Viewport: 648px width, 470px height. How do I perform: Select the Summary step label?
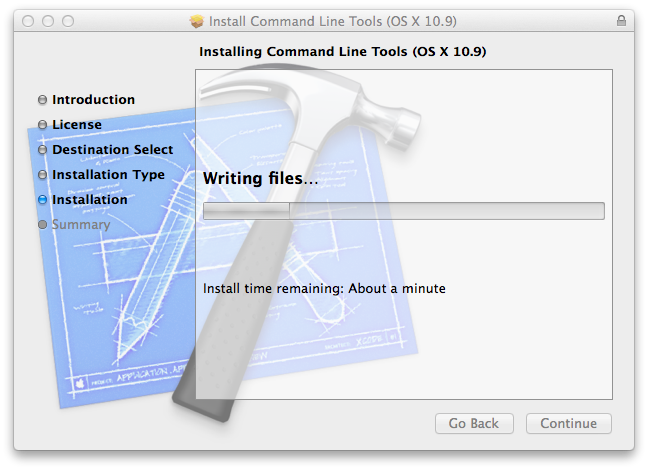(x=81, y=224)
